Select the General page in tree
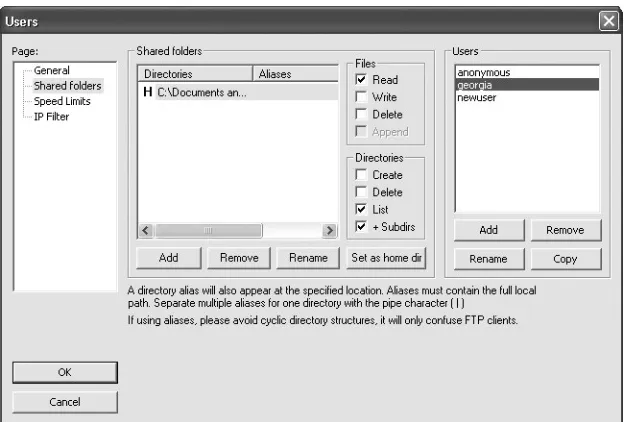The width and height of the screenshot is (624, 422). [x=51, y=70]
